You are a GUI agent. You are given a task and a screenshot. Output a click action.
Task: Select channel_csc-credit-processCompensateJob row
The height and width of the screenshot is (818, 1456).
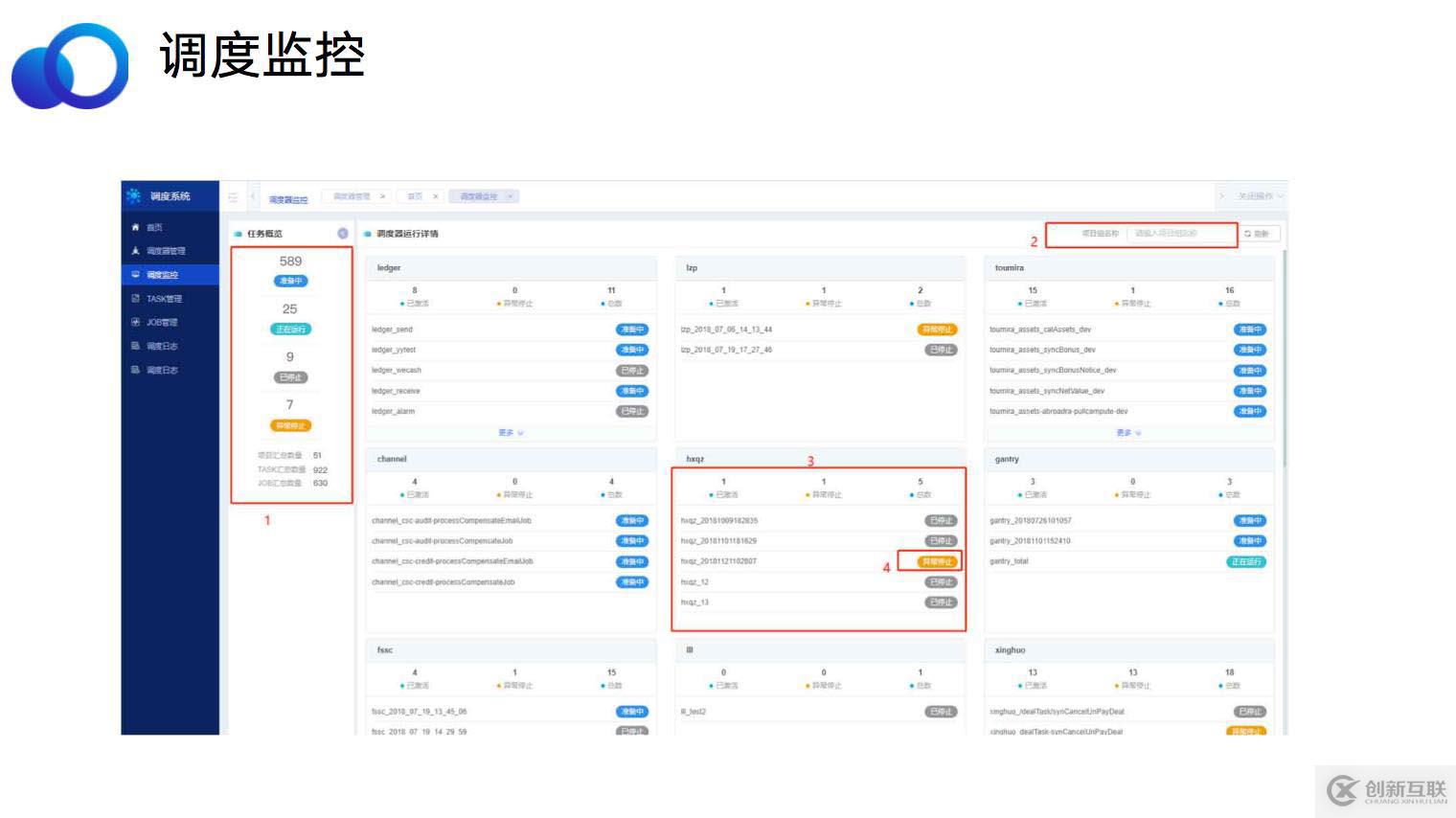pos(511,582)
